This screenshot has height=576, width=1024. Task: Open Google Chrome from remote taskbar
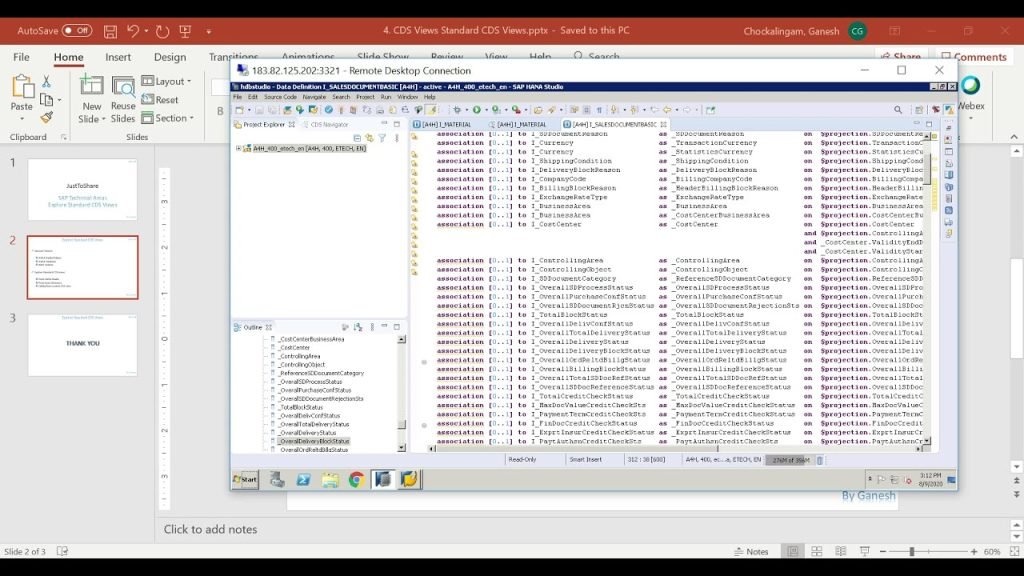pos(356,480)
